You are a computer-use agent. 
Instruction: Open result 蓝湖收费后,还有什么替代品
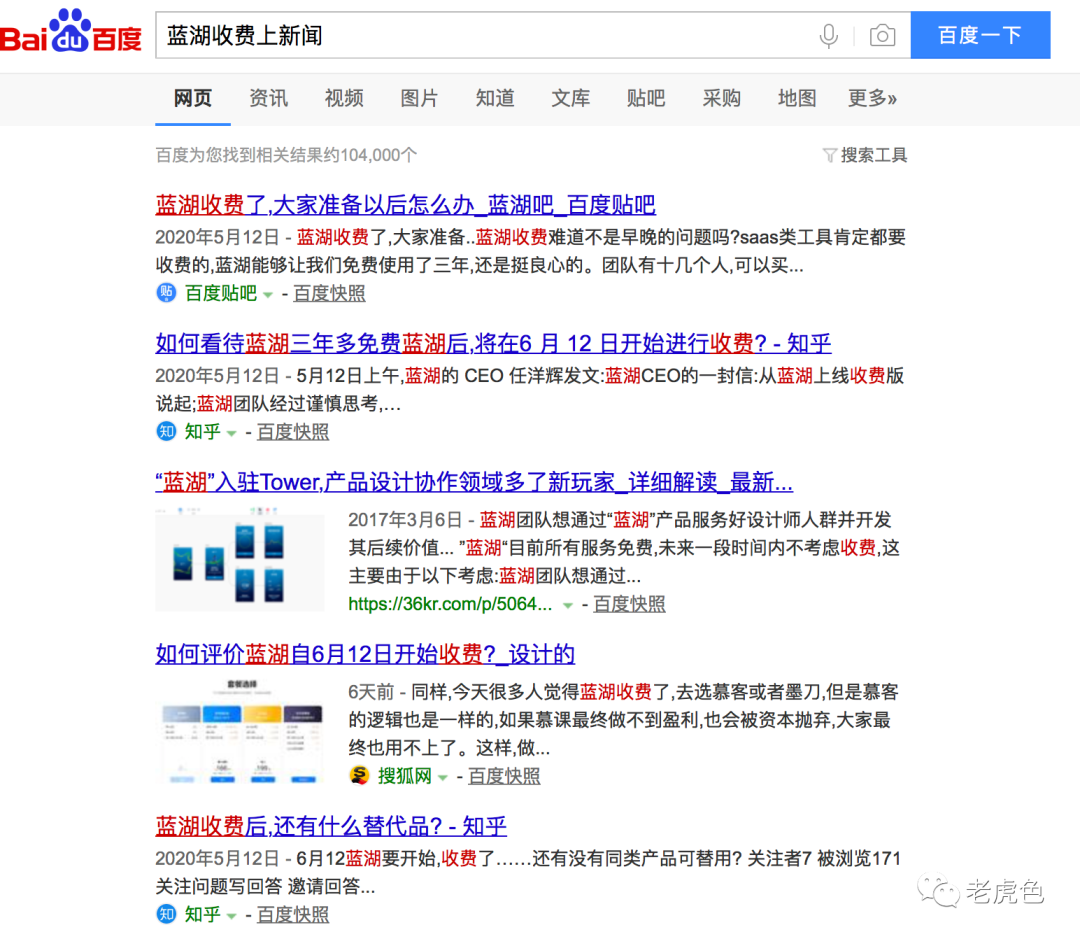coord(331,825)
